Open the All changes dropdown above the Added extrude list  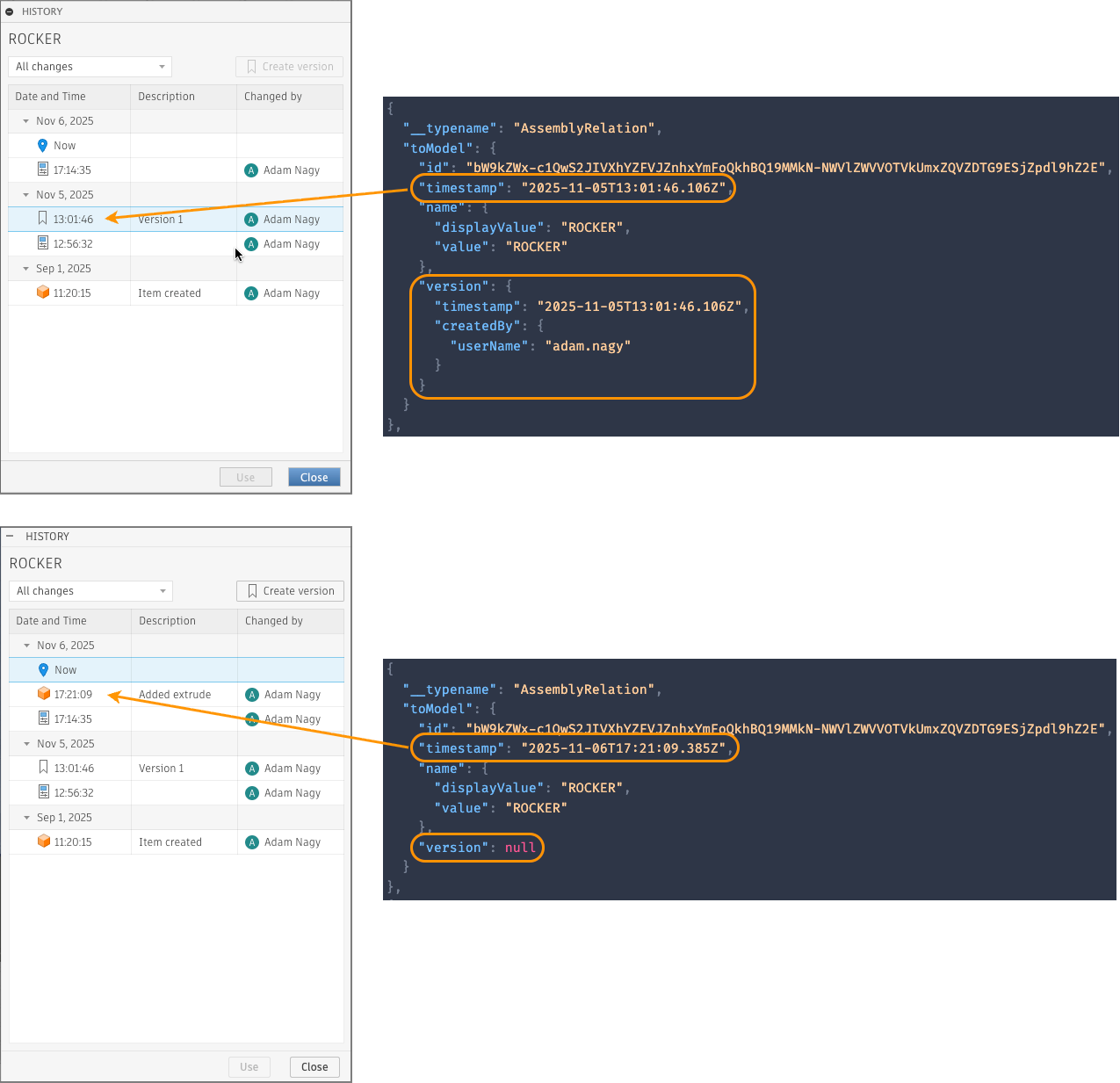(x=90, y=591)
